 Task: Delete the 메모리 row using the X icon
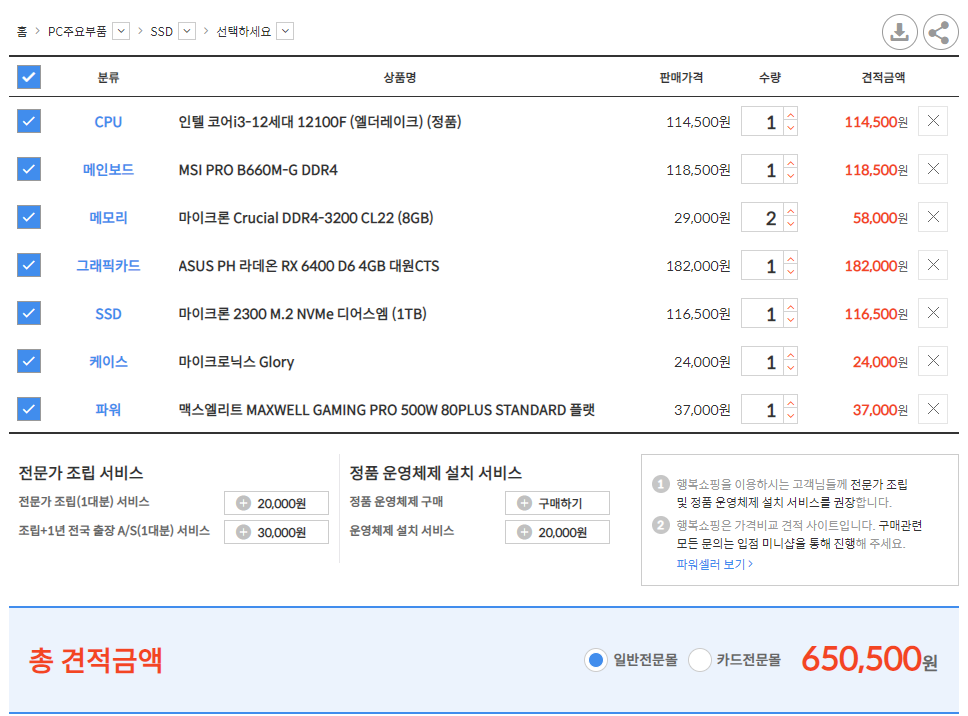tap(933, 217)
